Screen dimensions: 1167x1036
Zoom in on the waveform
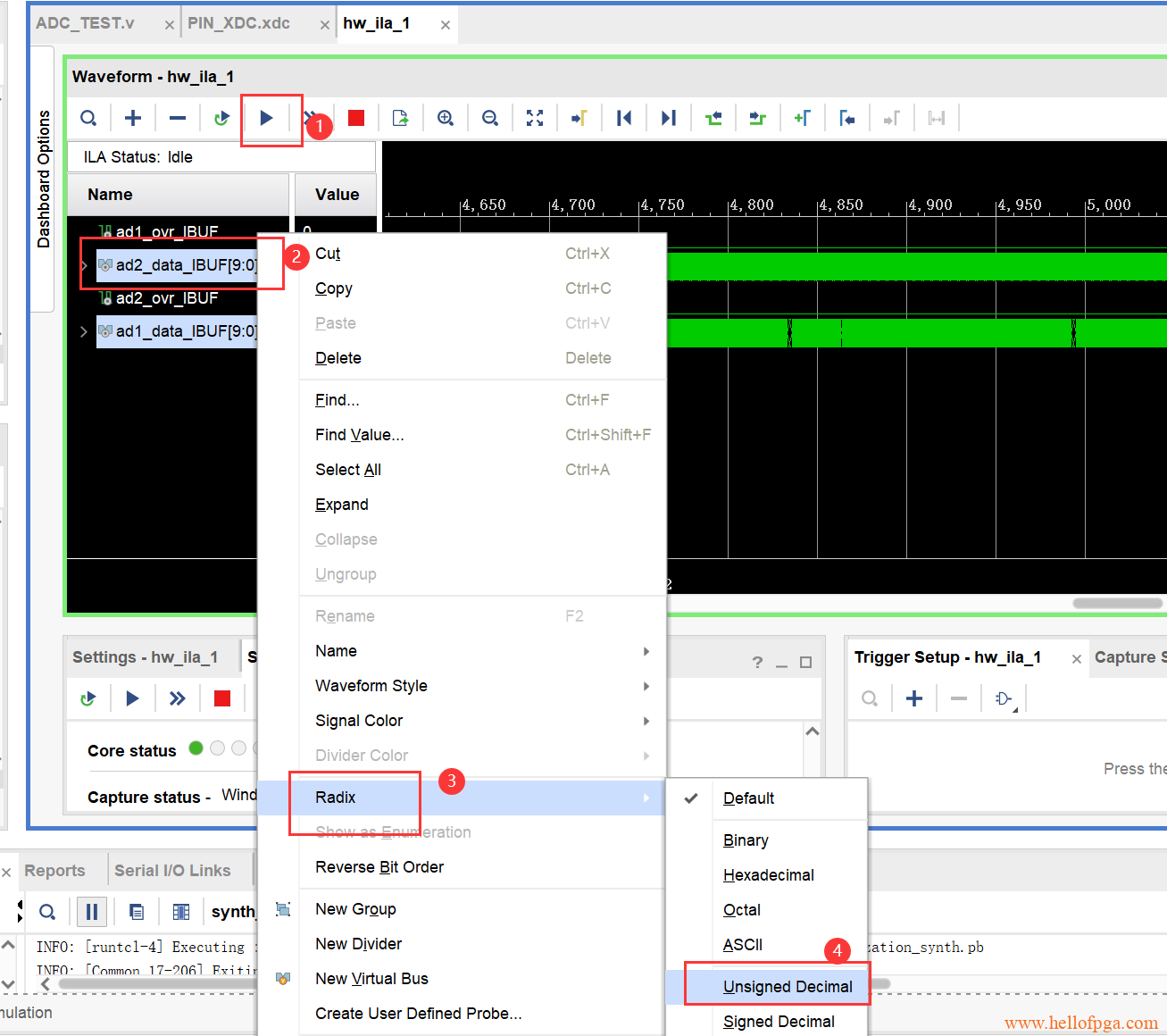coord(446,118)
